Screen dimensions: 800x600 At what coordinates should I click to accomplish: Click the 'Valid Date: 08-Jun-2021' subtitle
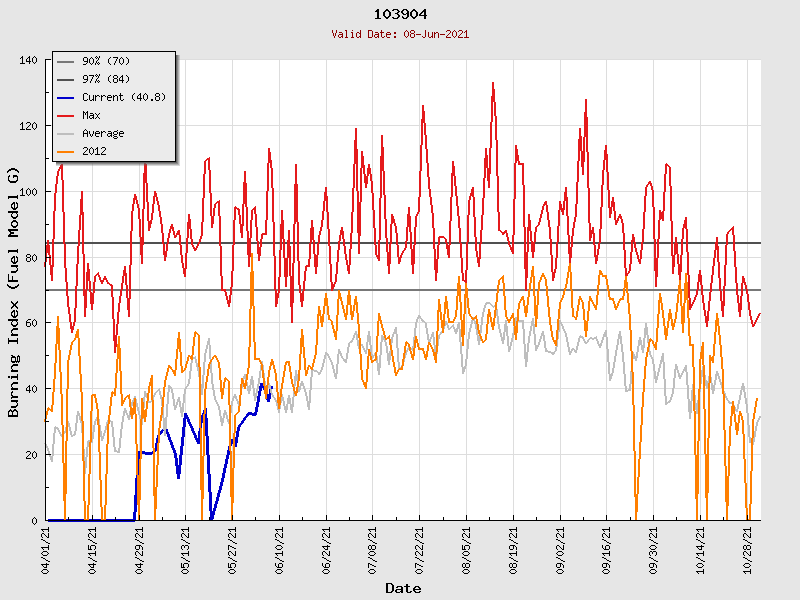(x=400, y=34)
